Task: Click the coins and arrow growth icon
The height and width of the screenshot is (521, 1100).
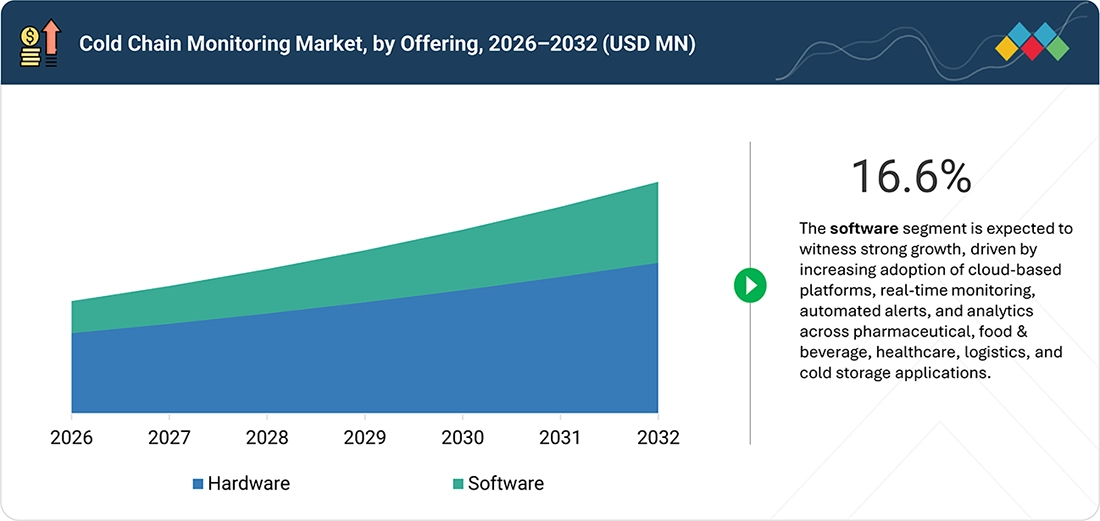Action: click(x=41, y=43)
